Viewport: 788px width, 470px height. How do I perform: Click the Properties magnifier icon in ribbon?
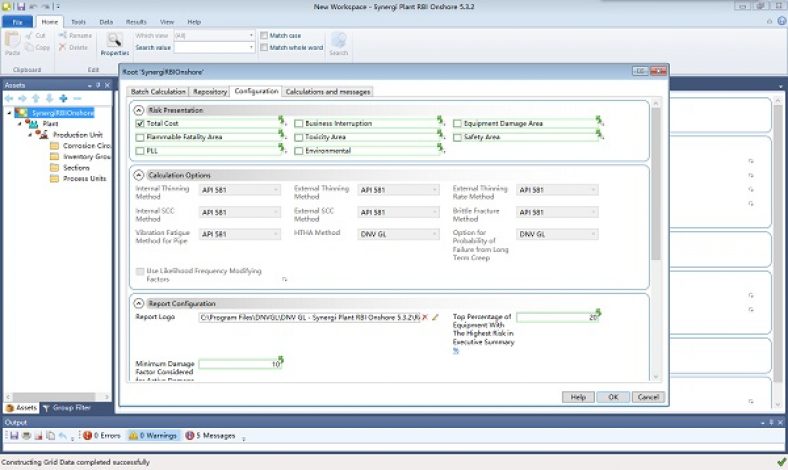tap(114, 40)
